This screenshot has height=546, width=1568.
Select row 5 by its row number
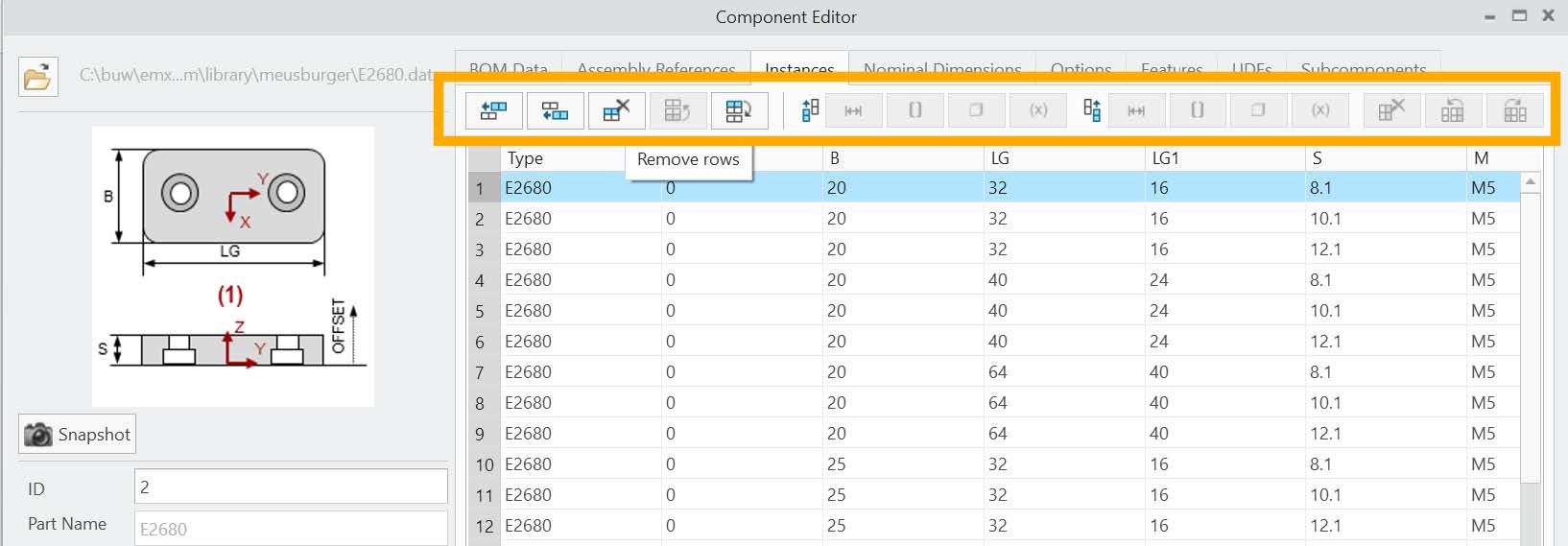[x=481, y=311]
